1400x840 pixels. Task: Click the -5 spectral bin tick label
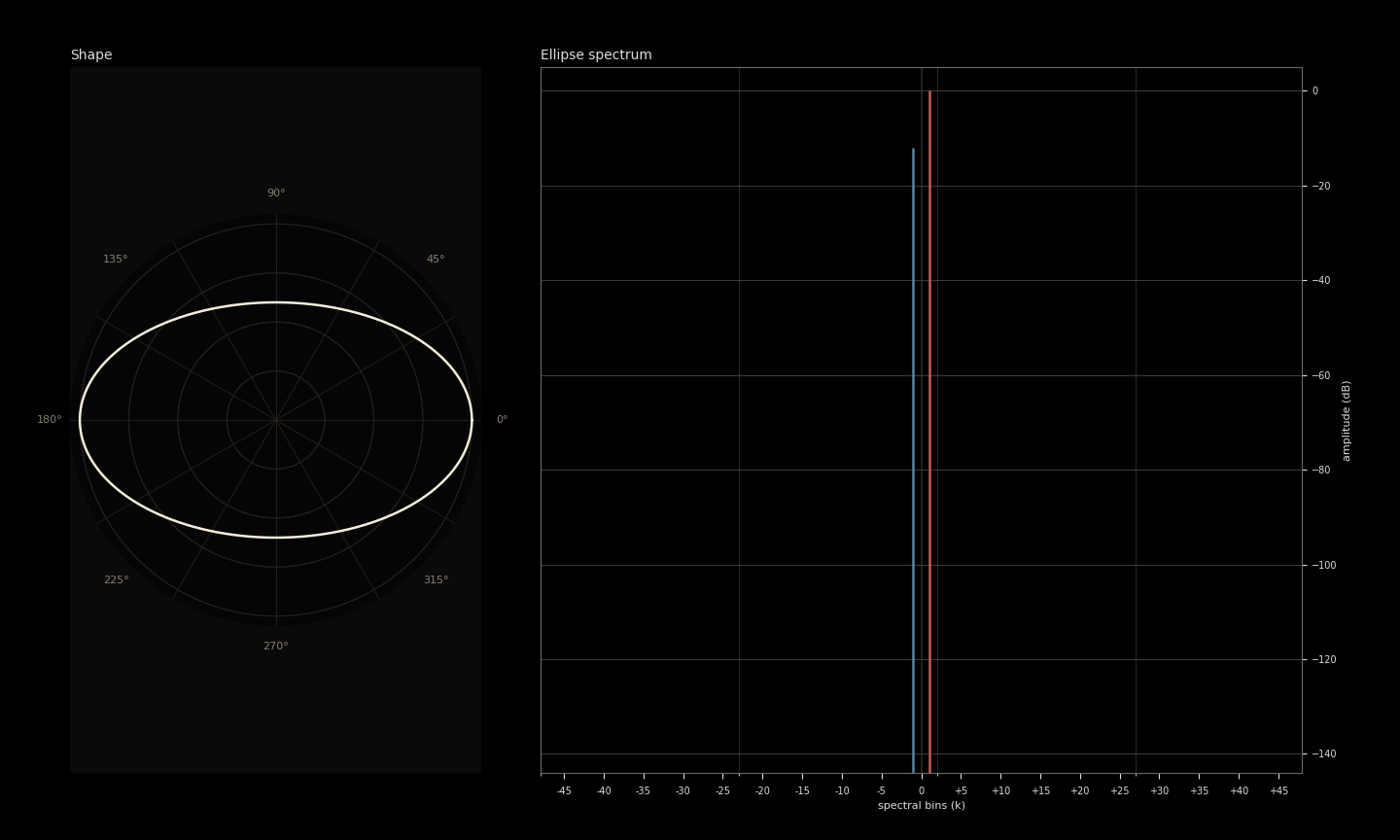(882, 791)
